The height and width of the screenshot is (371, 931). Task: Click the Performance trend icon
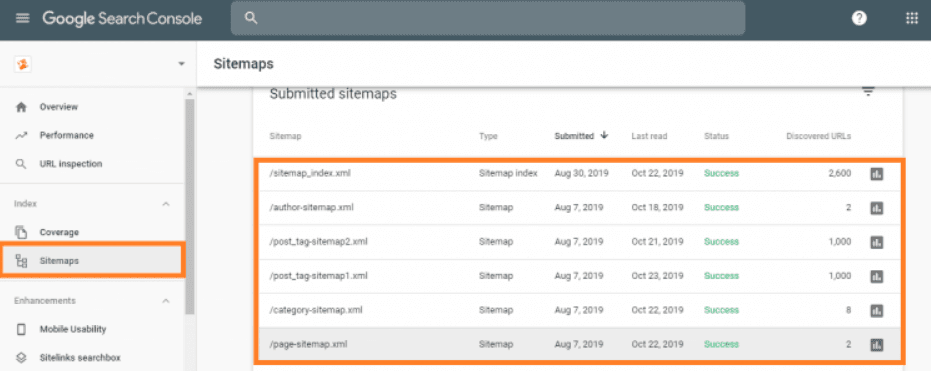click(21, 135)
